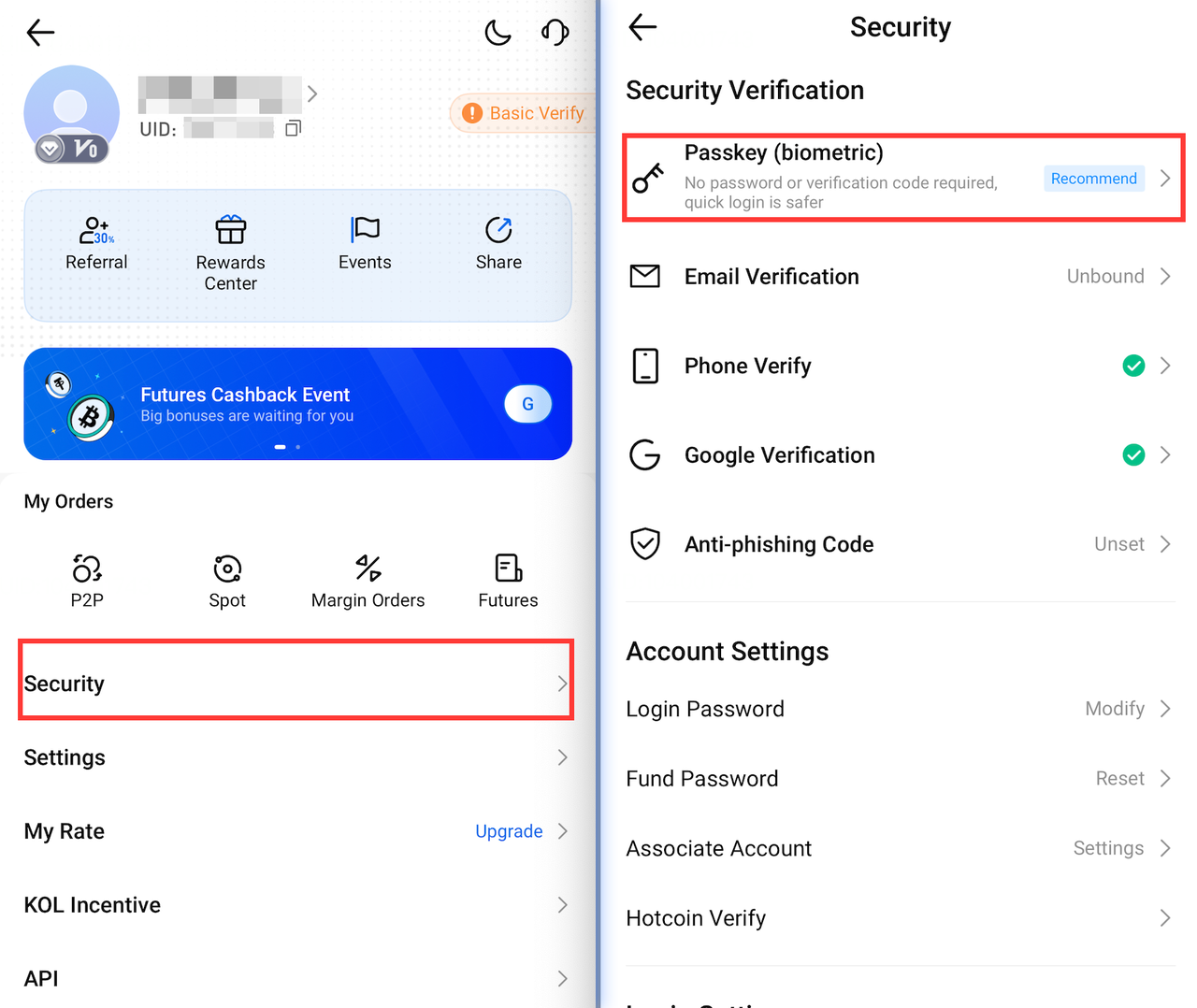This screenshot has height=1008, width=1197.
Task: Click the Upgrade link for My Rate
Action: coord(509,831)
